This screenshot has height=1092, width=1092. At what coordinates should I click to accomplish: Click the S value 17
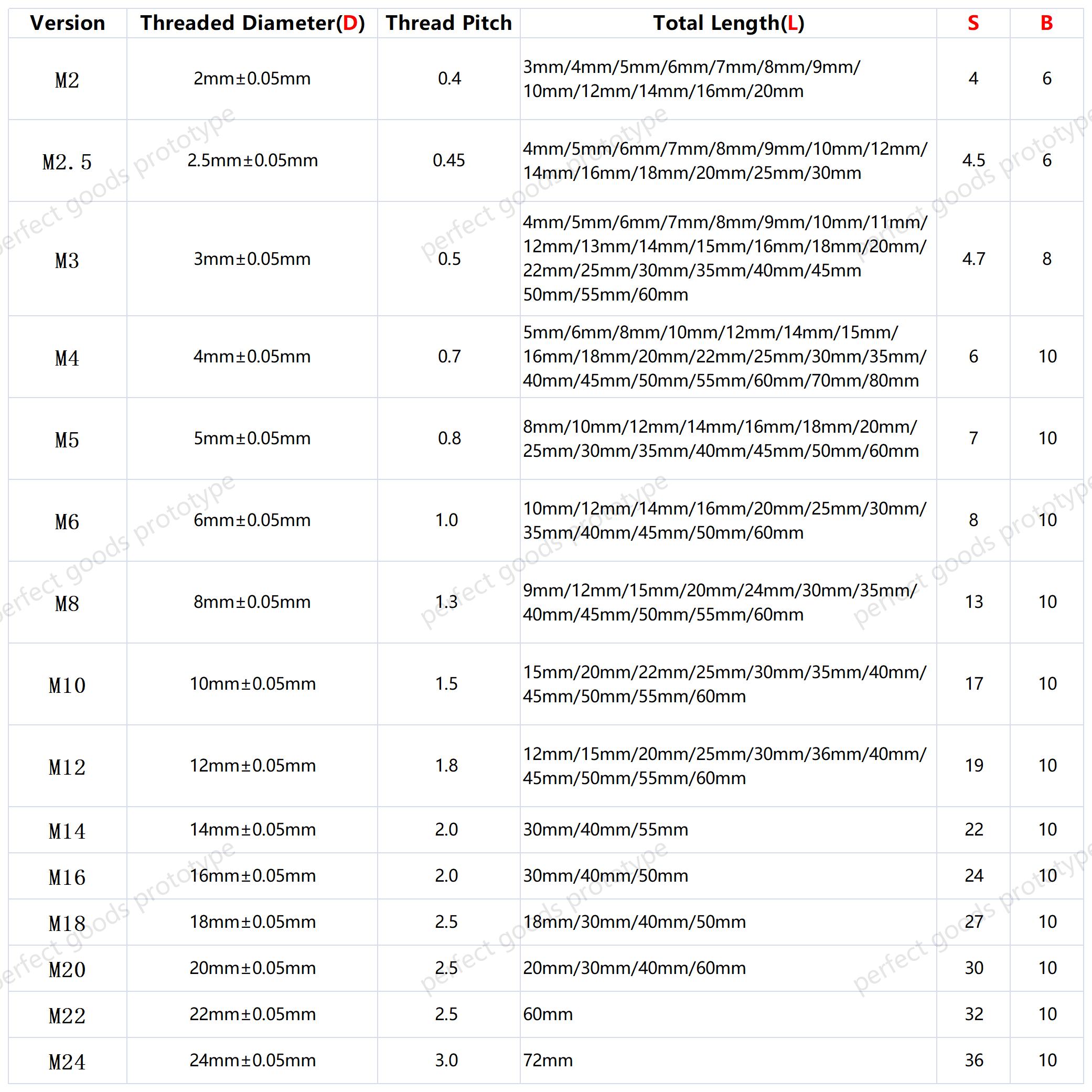click(974, 684)
